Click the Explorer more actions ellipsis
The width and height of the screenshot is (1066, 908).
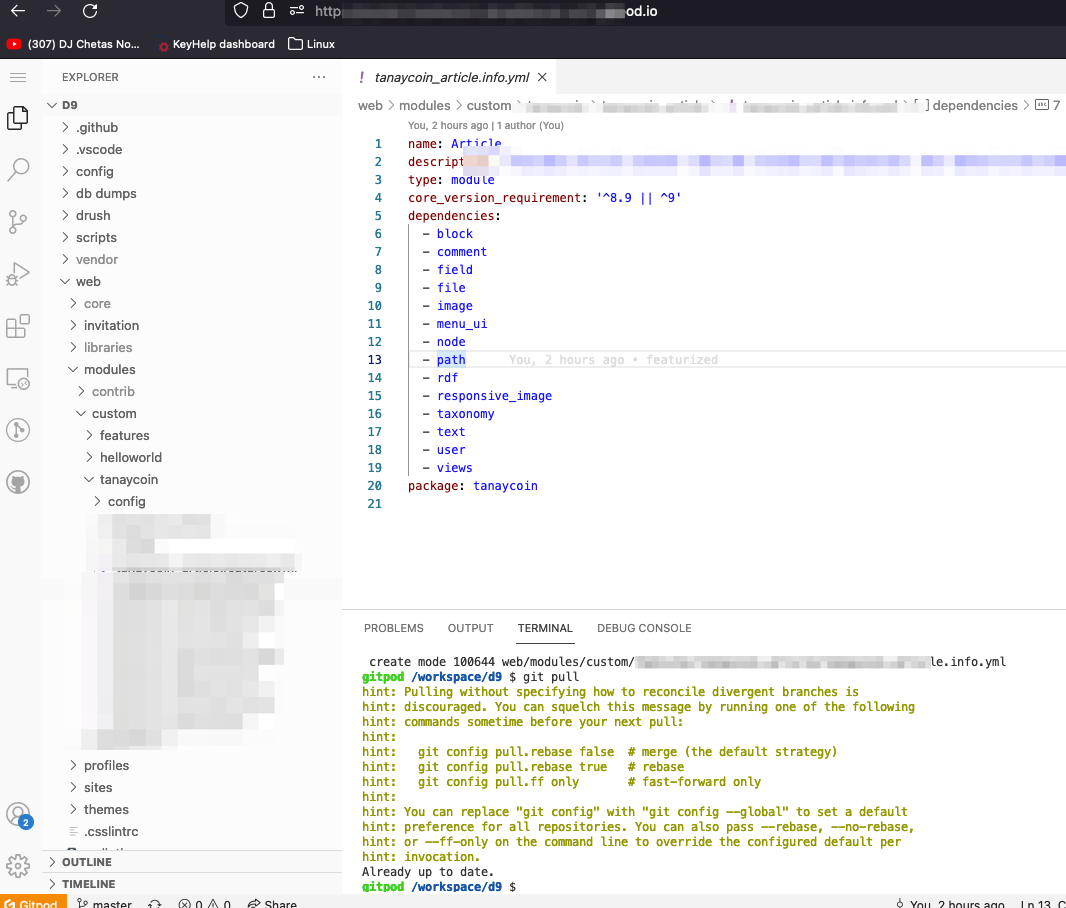pyautogui.click(x=319, y=77)
